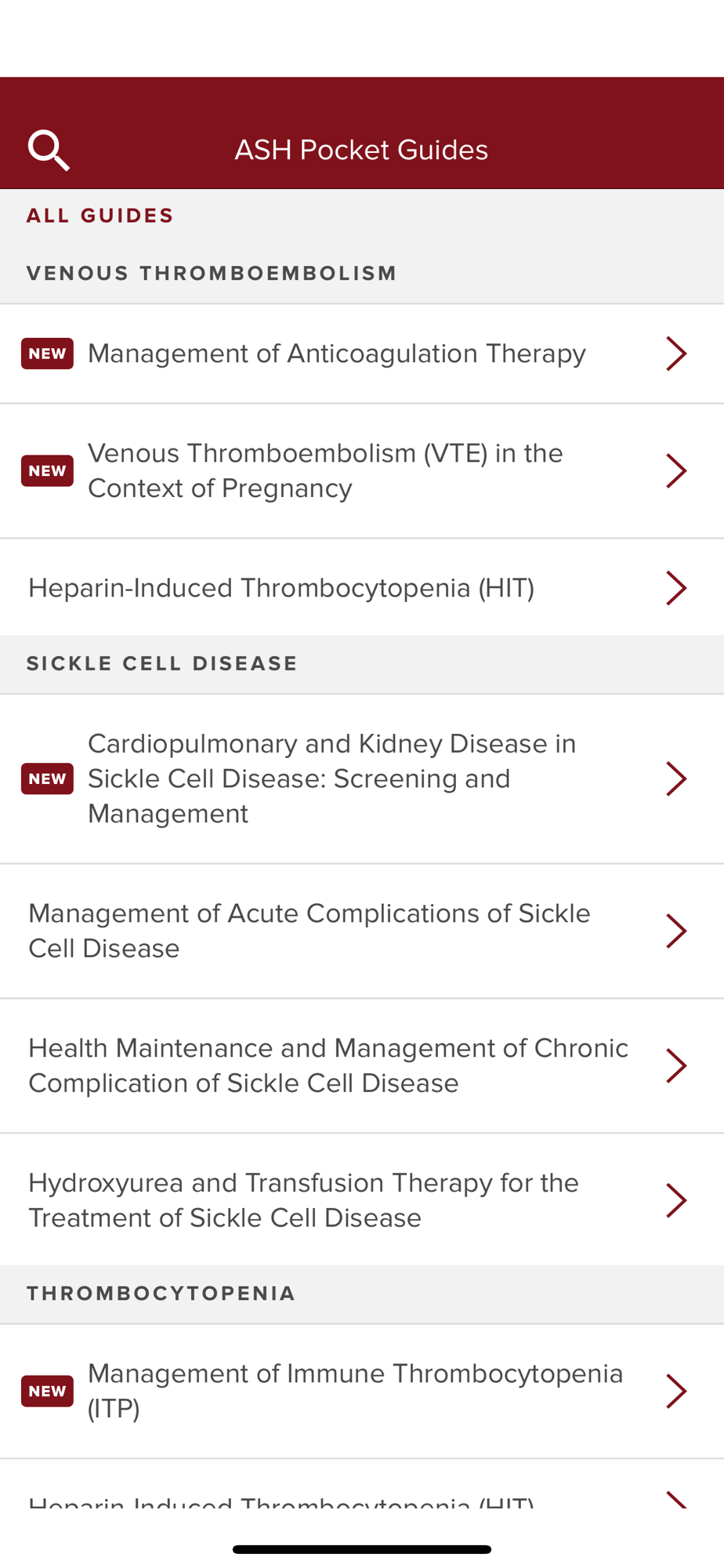This screenshot has width=724, height=1568.
Task: Tap arrow next to first Heparin-Induced Thrombocytopenia
Action: coord(675,588)
